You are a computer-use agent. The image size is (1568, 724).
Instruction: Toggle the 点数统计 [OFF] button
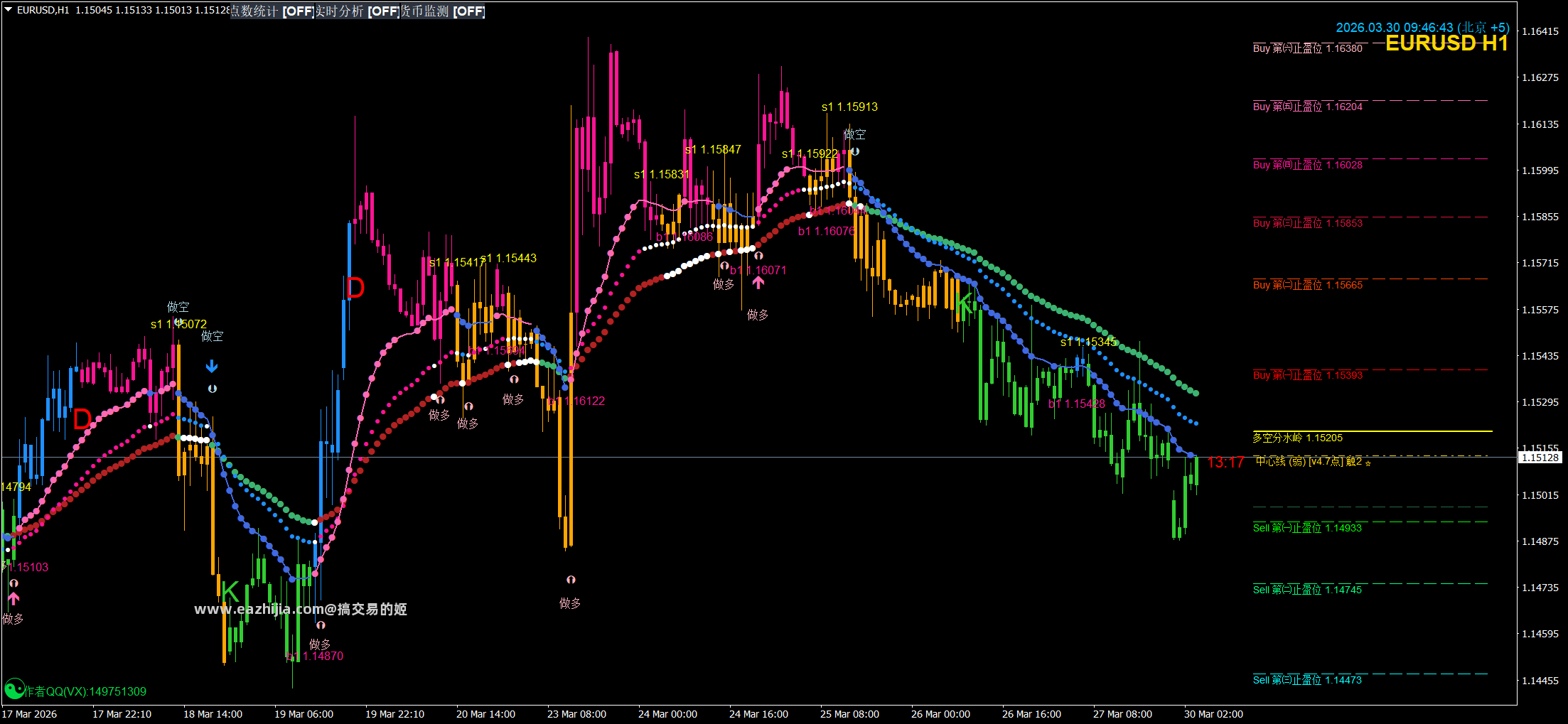[x=272, y=11]
